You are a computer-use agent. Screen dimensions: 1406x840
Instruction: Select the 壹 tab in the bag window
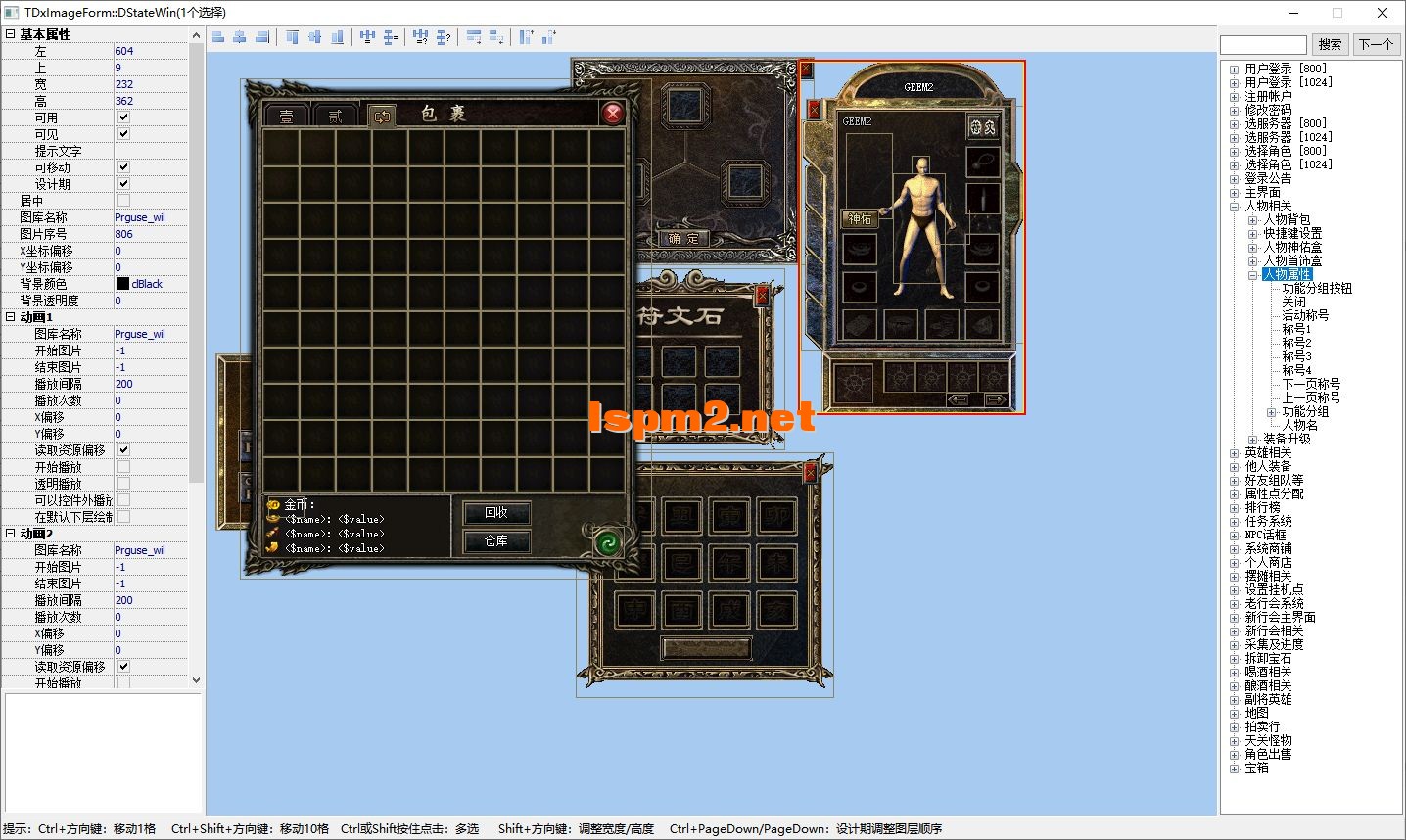coord(287,117)
